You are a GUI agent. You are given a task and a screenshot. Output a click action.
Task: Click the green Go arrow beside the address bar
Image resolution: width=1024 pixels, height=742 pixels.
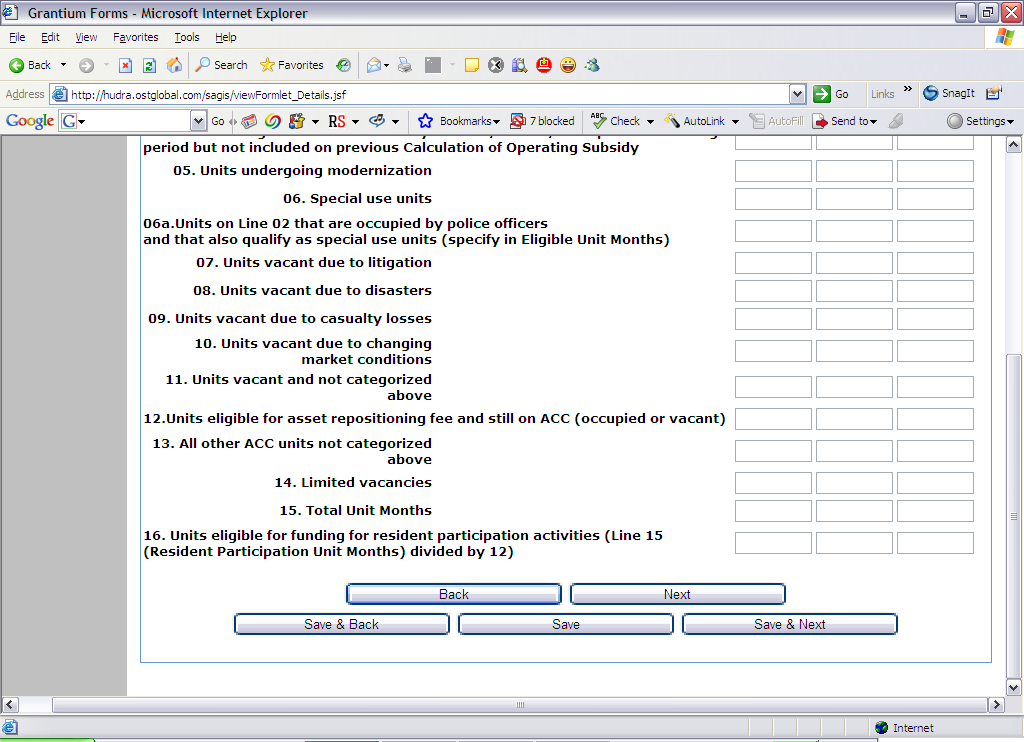coord(822,94)
